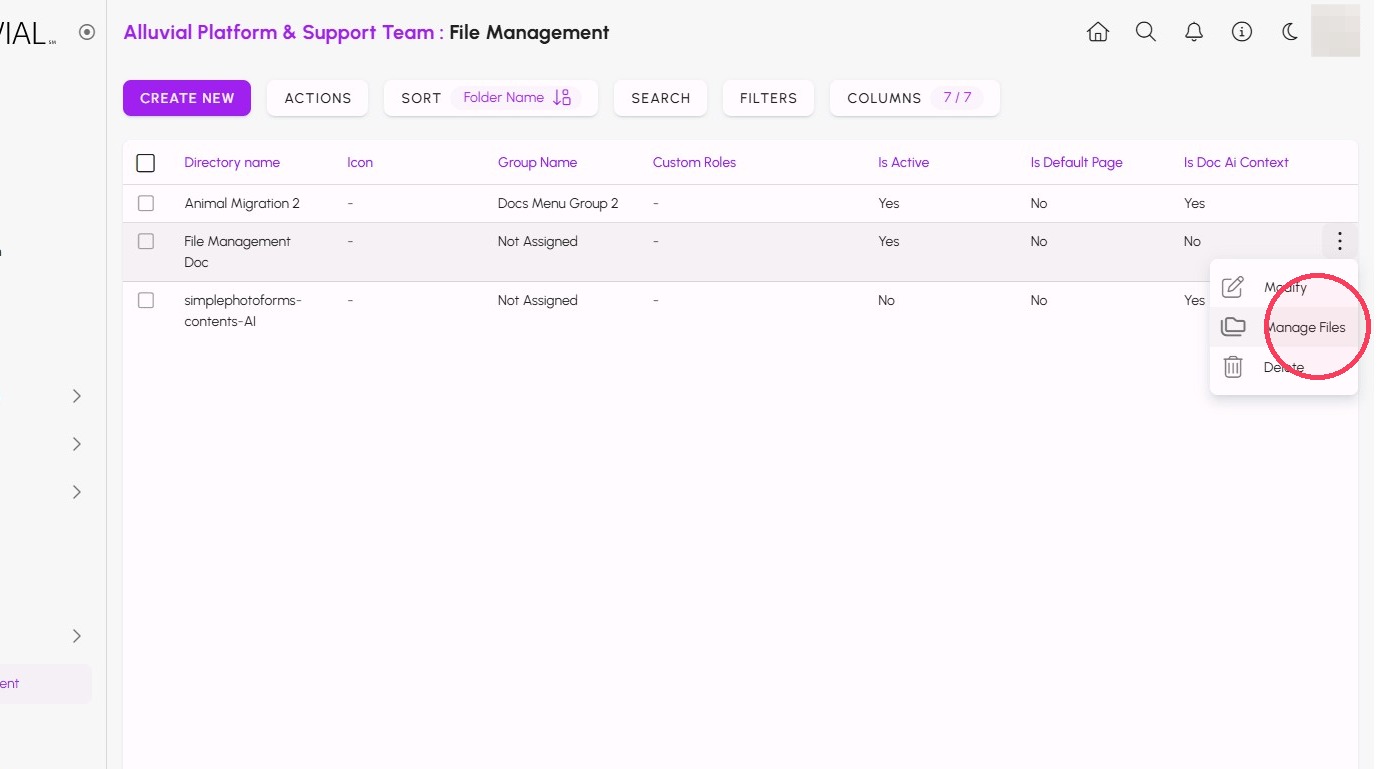Screen dimensions: 1377x769
Task: Click the CREATE NEW button
Action: click(187, 98)
